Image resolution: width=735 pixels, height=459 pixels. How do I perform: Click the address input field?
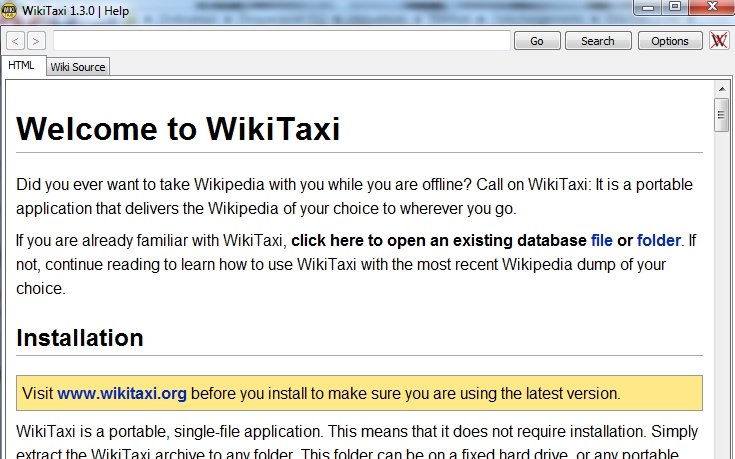tap(282, 41)
